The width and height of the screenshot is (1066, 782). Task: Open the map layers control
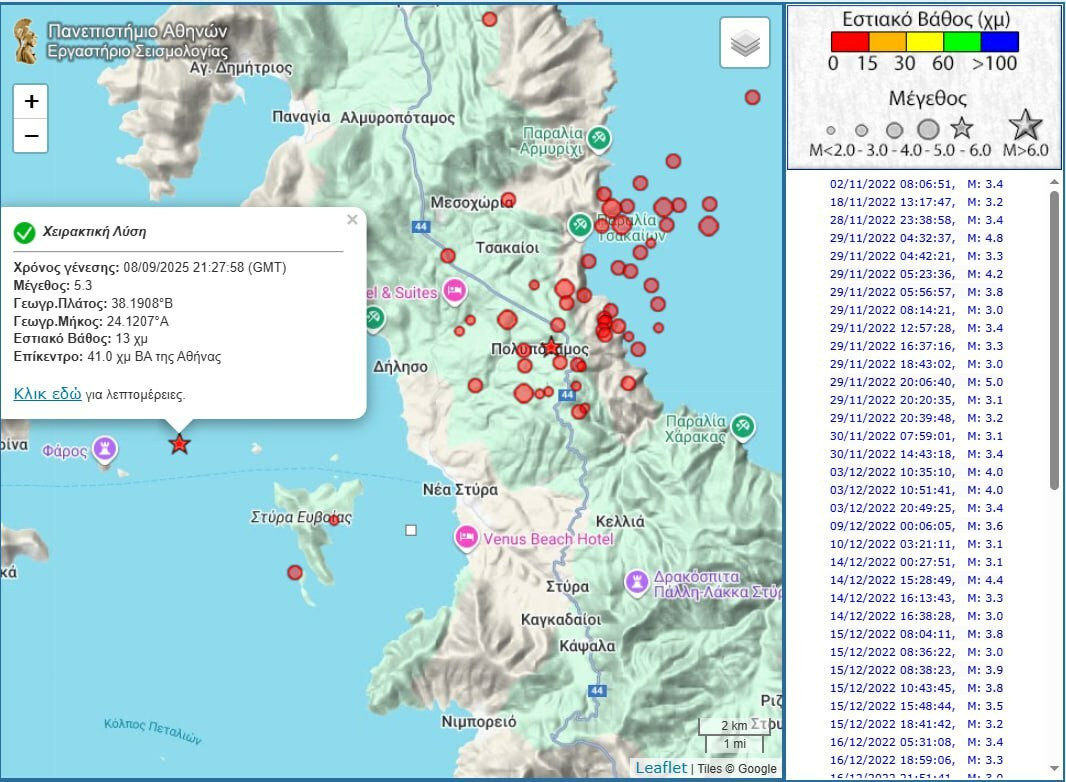(744, 43)
